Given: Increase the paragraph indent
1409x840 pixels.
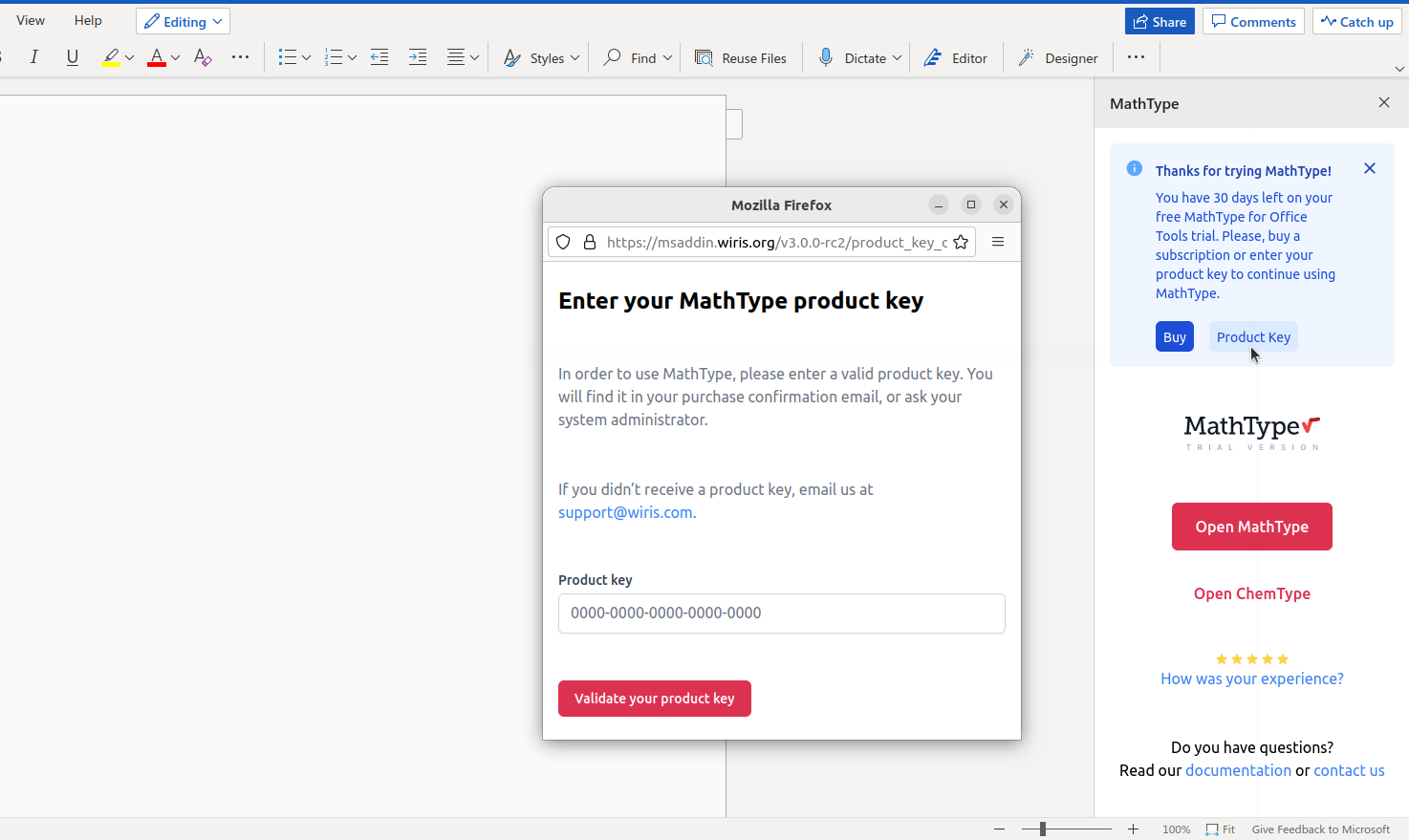Looking at the screenshot, I should [418, 57].
